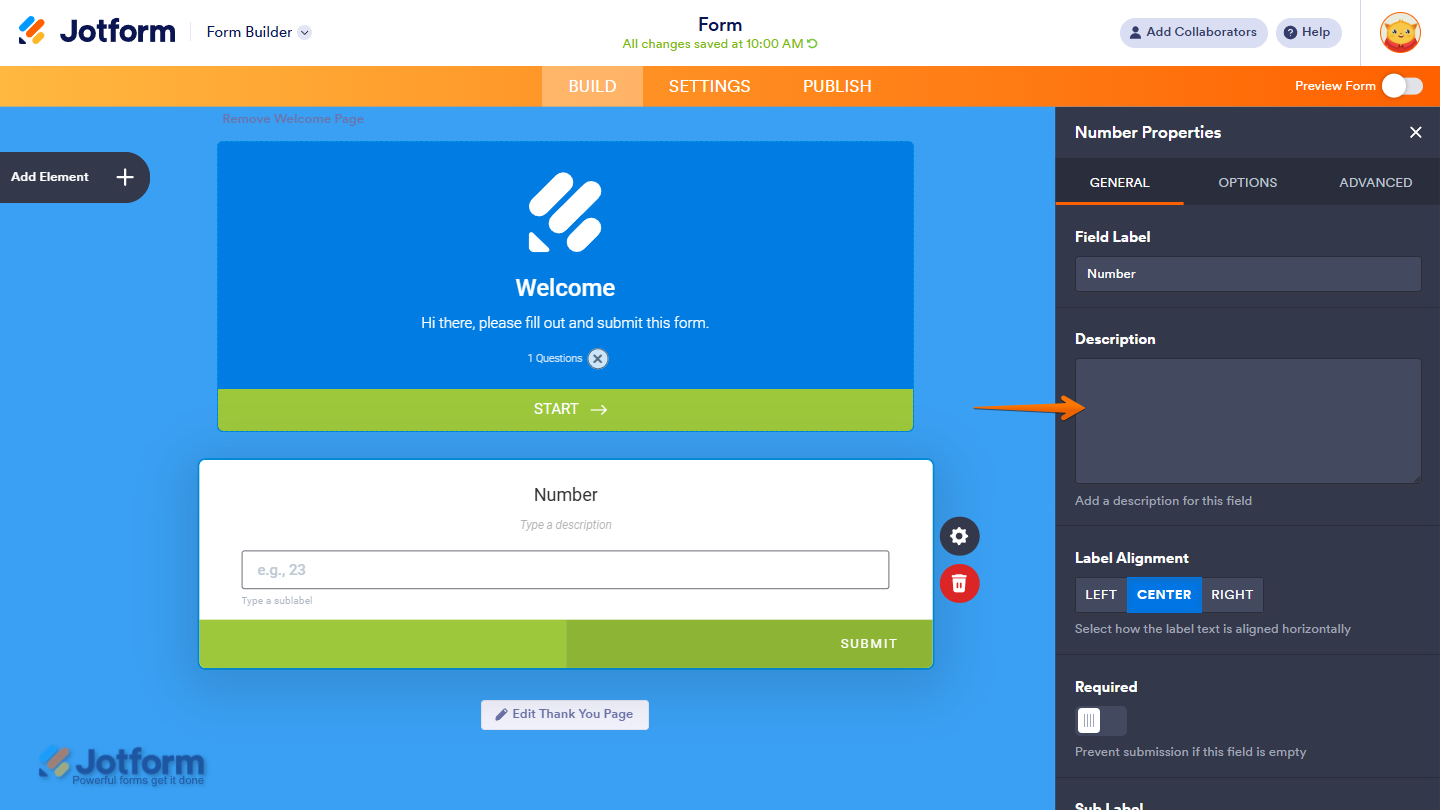This screenshot has width=1440, height=810.
Task: Click the Add Element plus icon
Action: click(125, 177)
